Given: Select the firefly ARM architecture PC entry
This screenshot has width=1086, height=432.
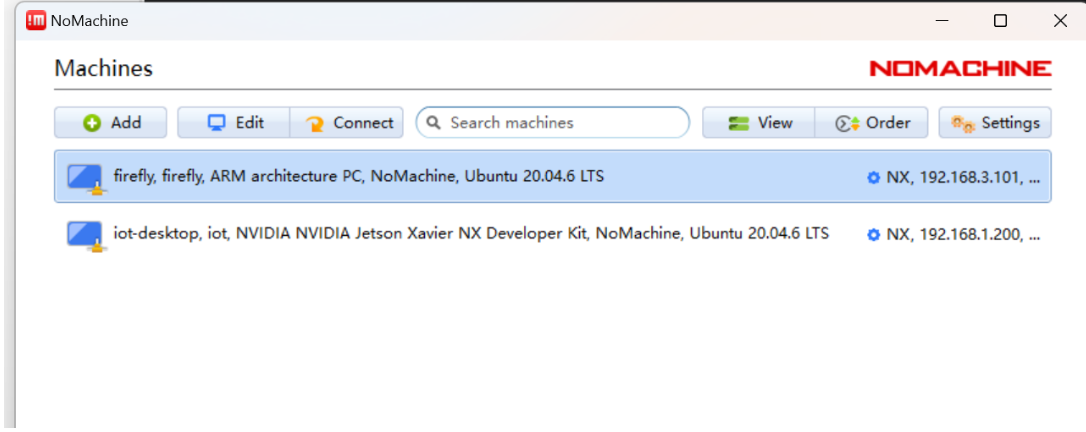Looking at the screenshot, I should [358, 177].
